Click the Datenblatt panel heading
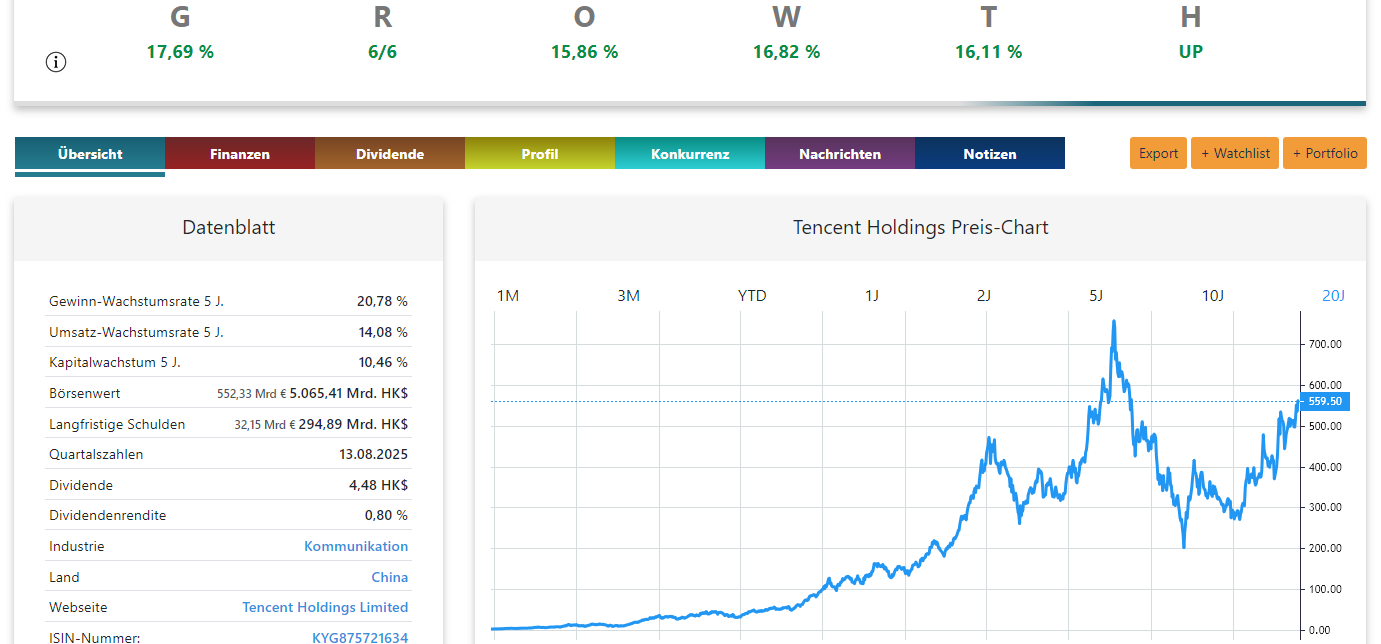1381x644 pixels. pyautogui.click(x=228, y=227)
